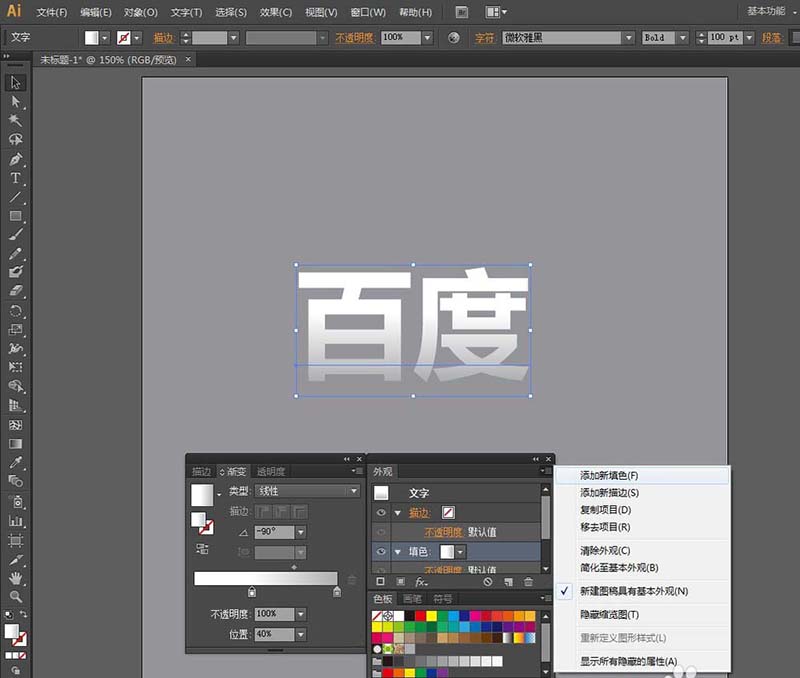This screenshot has height=678, width=800.
Task: Select the Pen tool
Action: [x=15, y=159]
